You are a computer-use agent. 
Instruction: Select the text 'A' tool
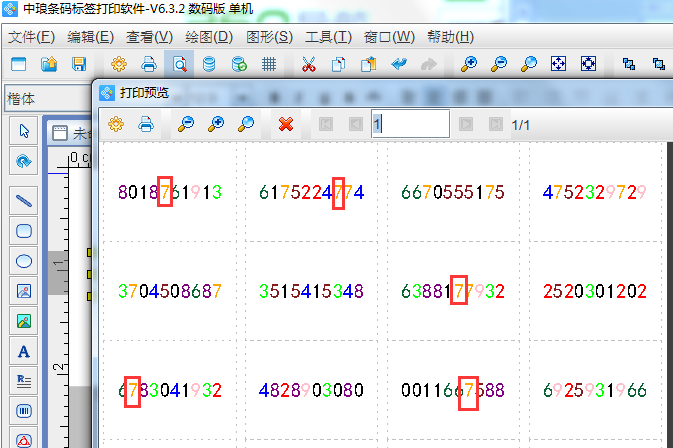(24, 351)
